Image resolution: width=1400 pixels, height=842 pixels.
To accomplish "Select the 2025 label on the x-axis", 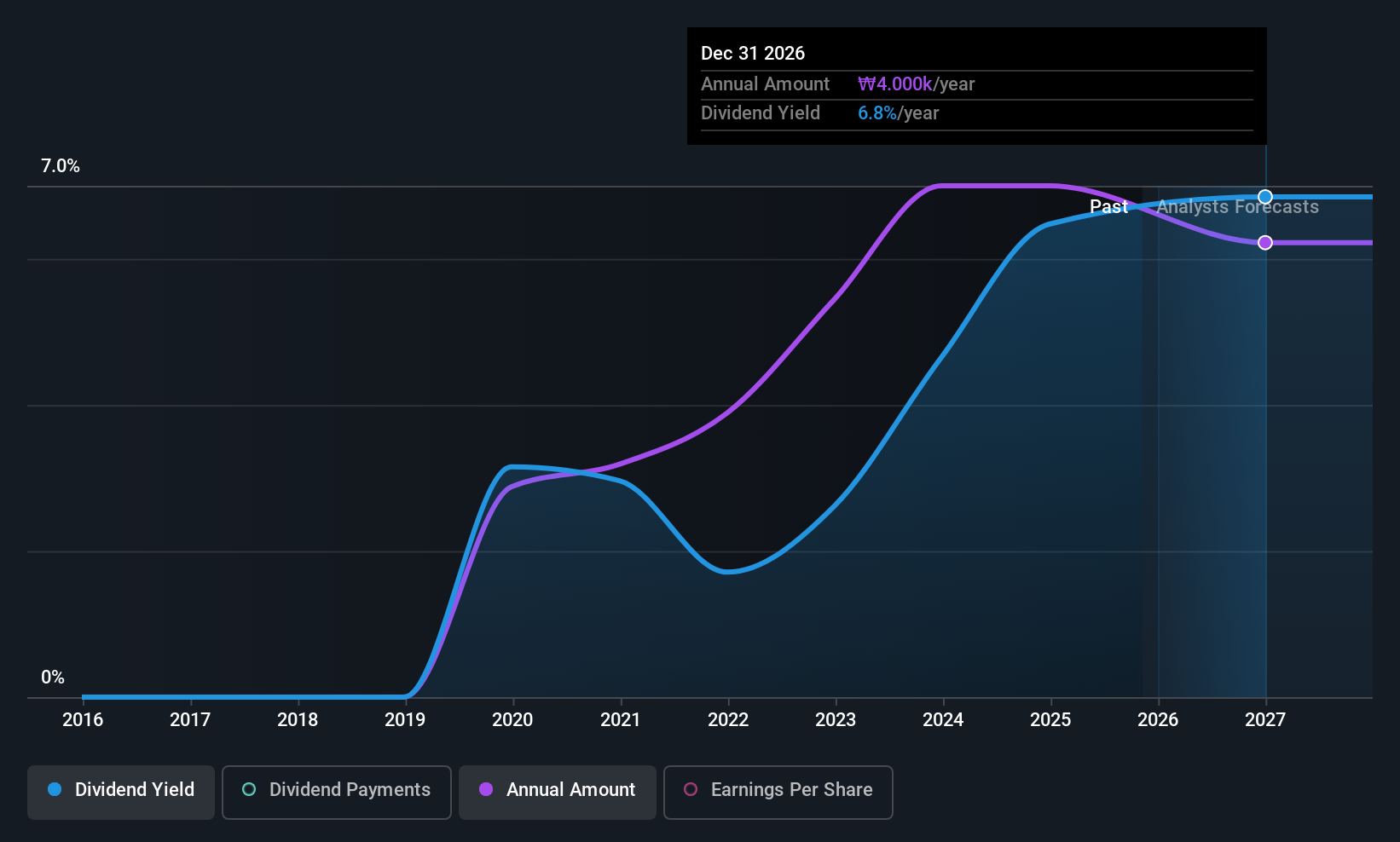I will (1050, 720).
